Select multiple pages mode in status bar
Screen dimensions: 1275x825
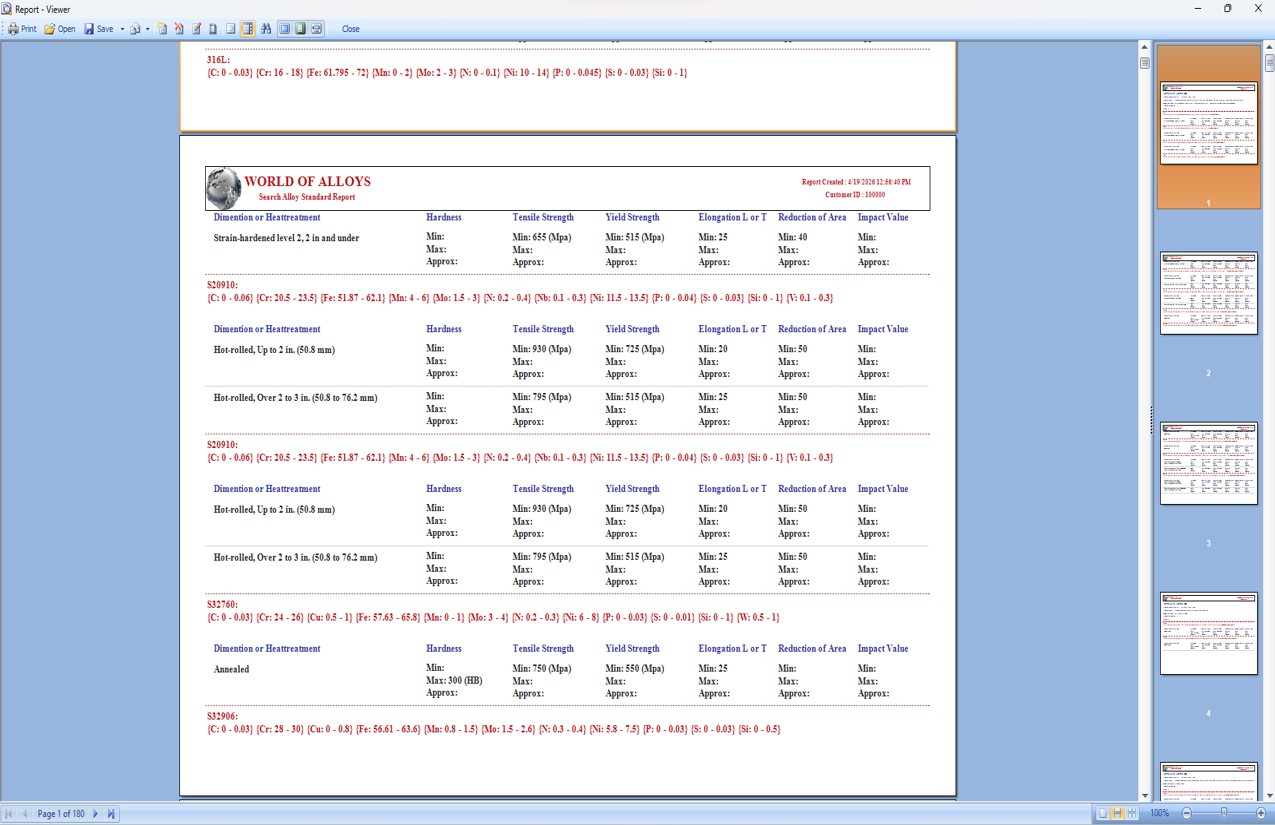pyautogui.click(x=1132, y=813)
